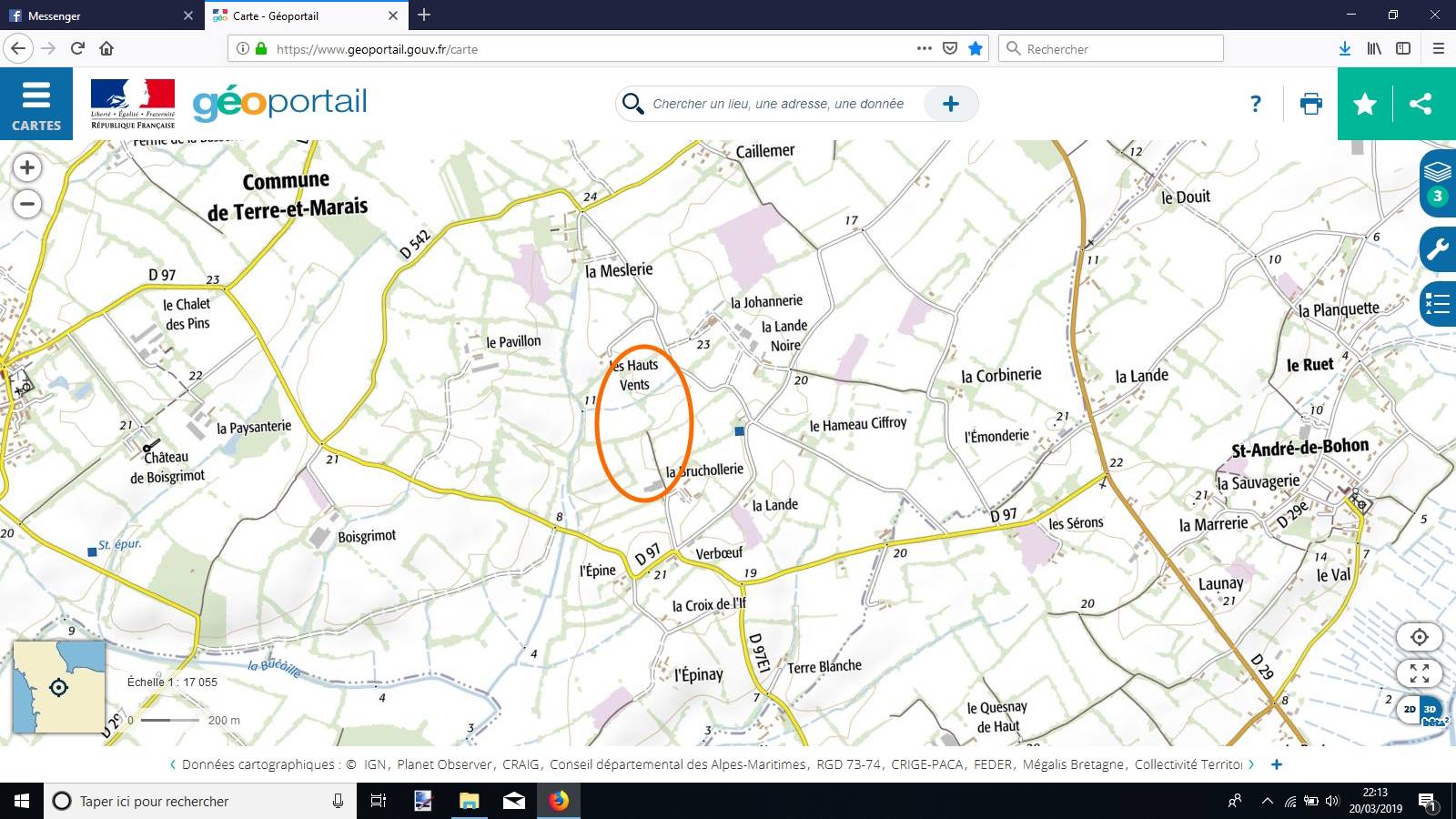Screen dimensions: 1456x819
Task: Center map on my location
Action: [x=1419, y=637]
